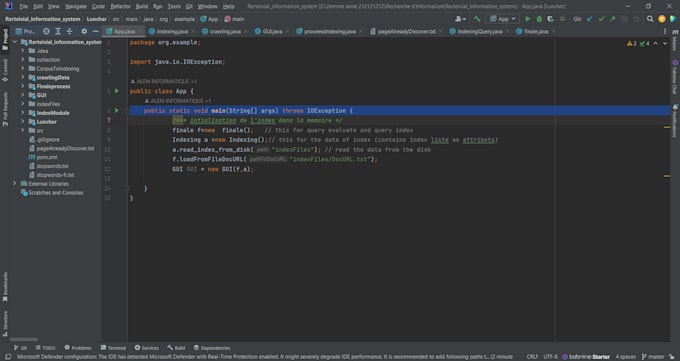Hide the Project panel with minus icon
680x361 pixels.
tap(95, 31)
